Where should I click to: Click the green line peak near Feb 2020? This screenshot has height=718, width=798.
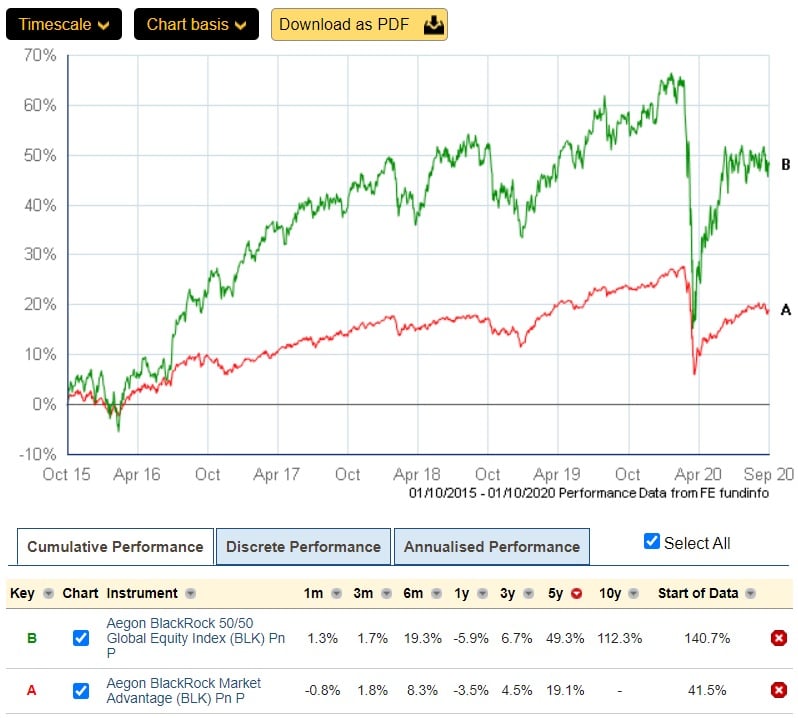(x=671, y=75)
